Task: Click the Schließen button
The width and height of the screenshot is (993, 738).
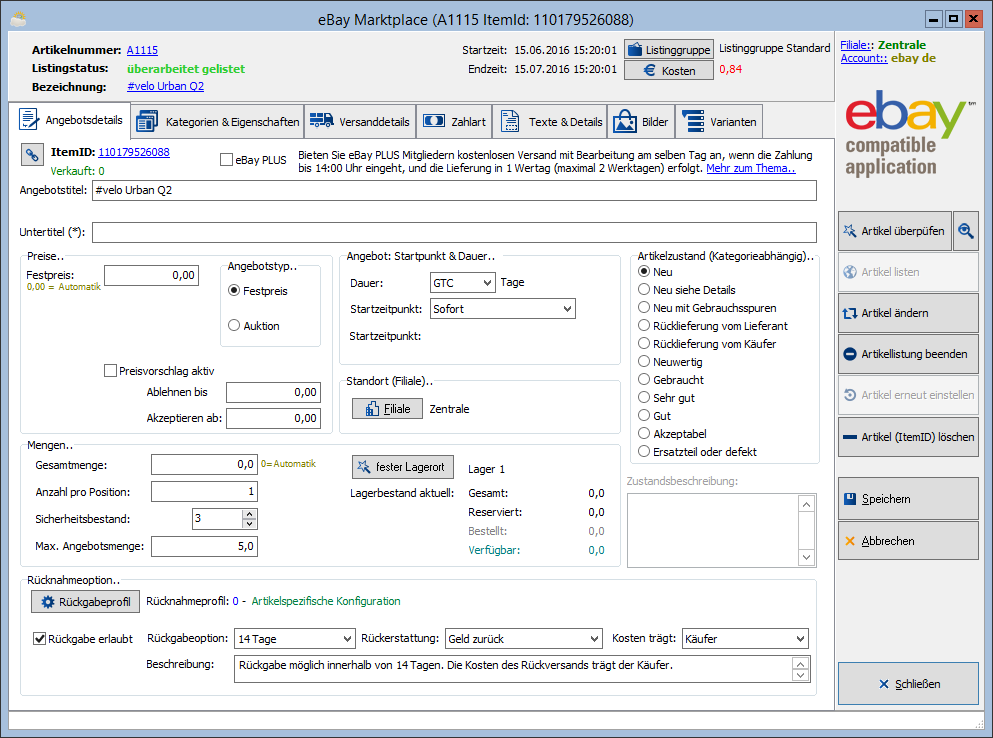Action: [x=908, y=684]
